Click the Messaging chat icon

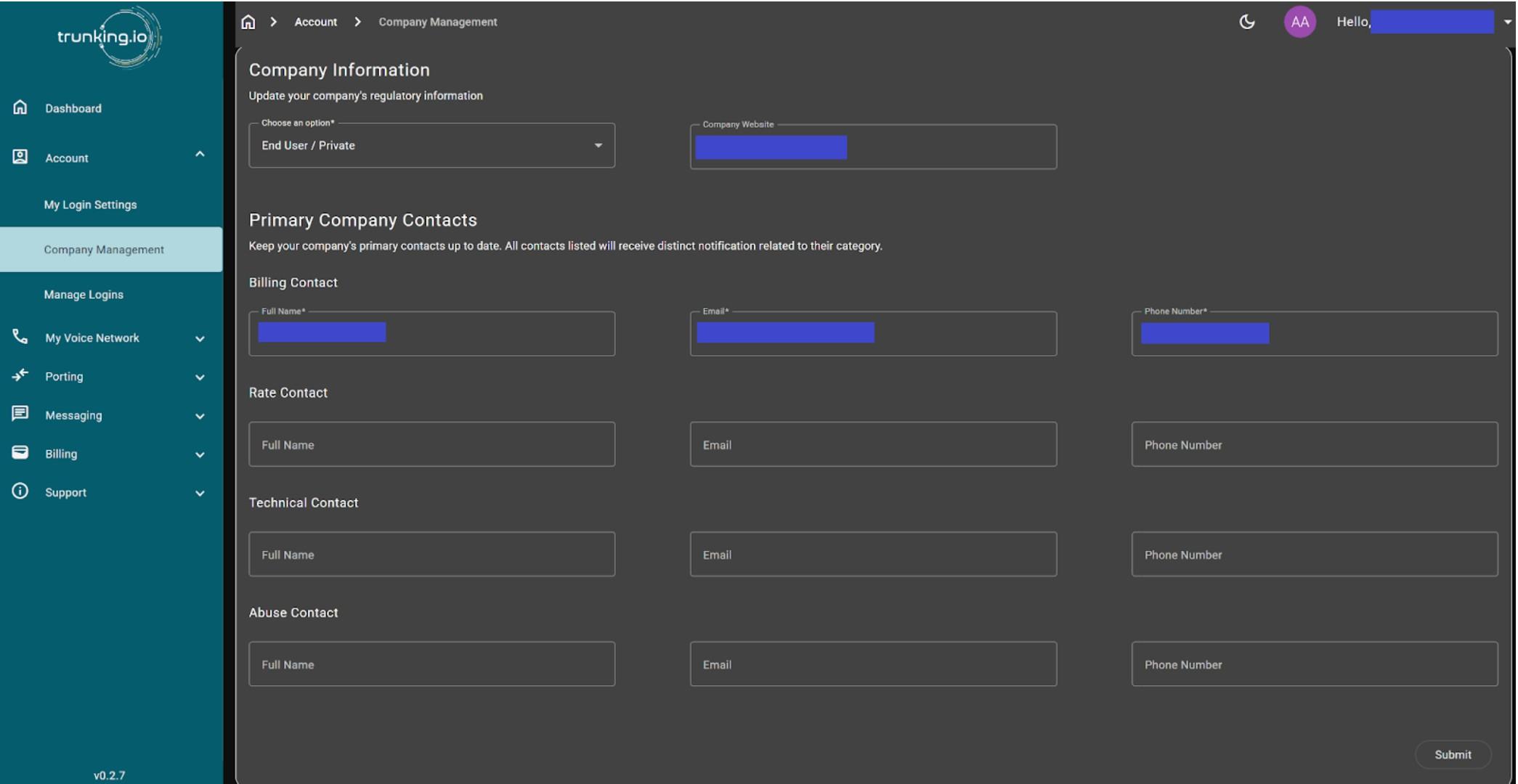tap(20, 414)
